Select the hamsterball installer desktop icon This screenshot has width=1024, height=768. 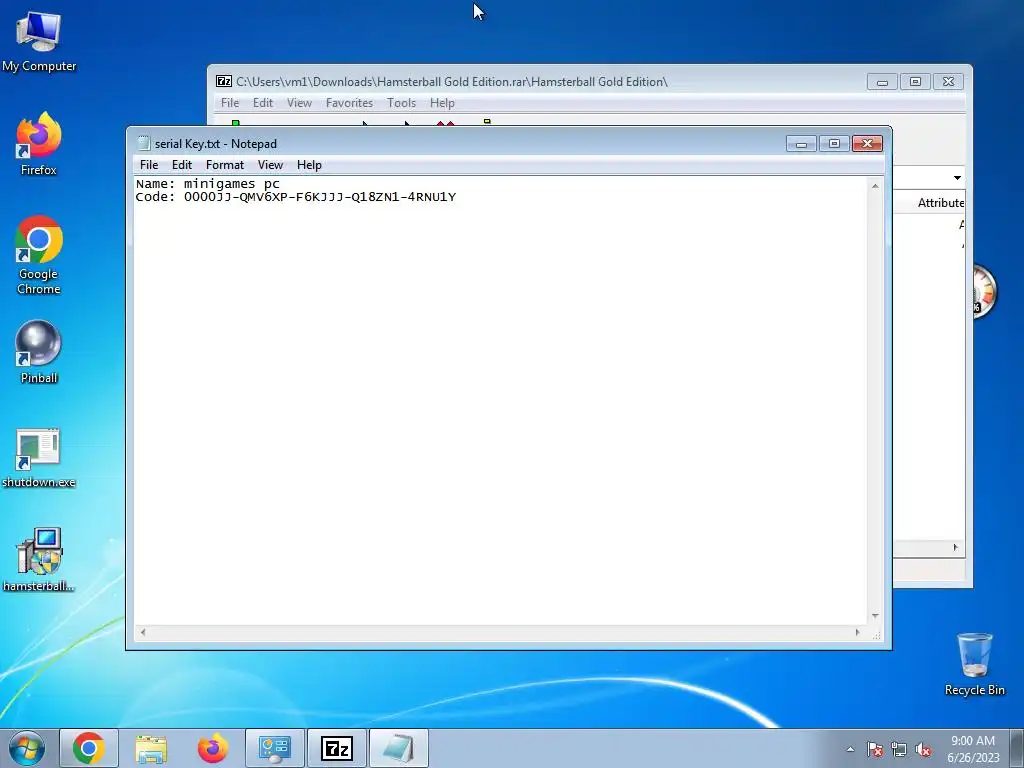coord(39,560)
